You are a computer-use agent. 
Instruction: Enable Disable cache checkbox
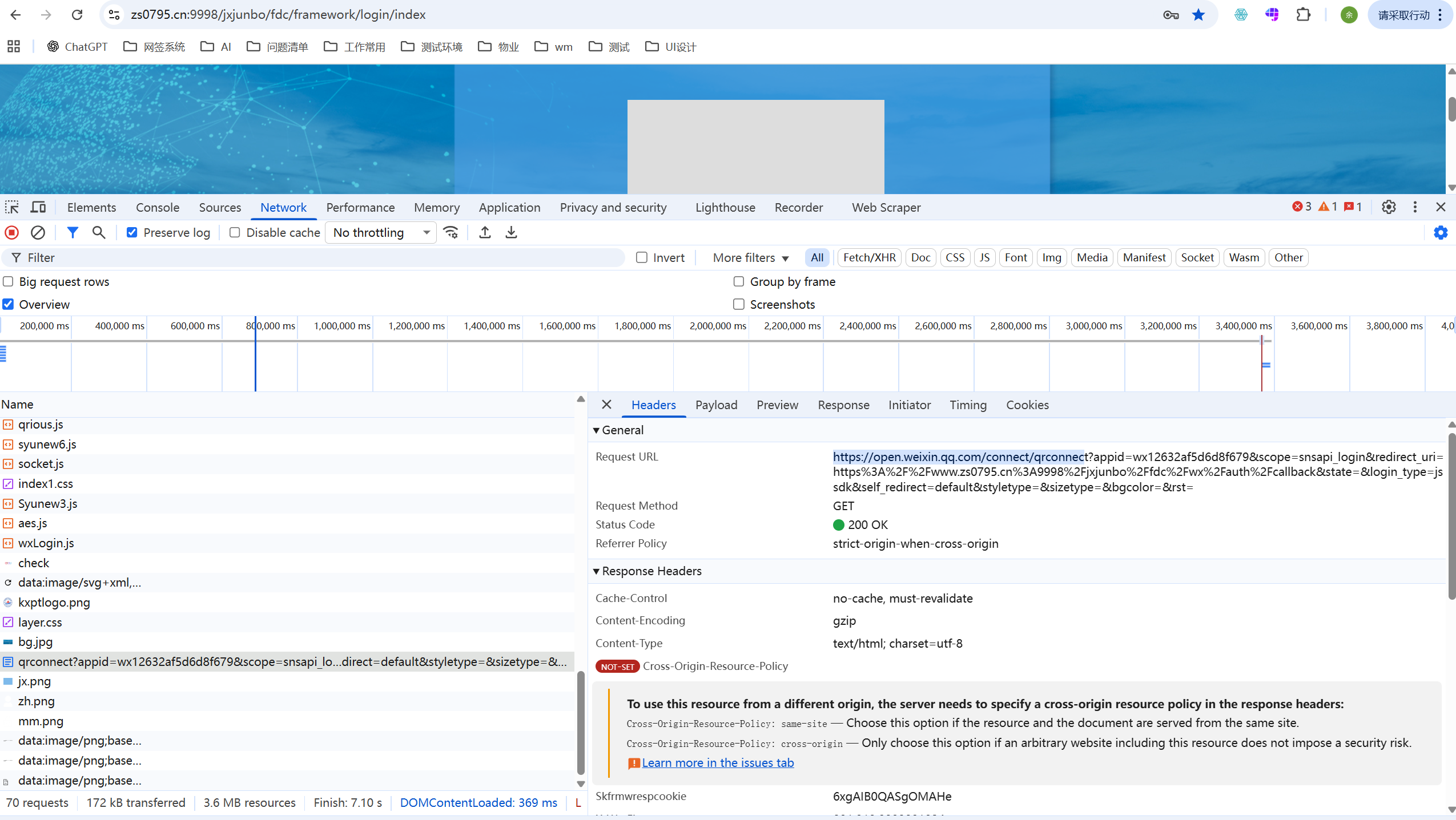[235, 233]
